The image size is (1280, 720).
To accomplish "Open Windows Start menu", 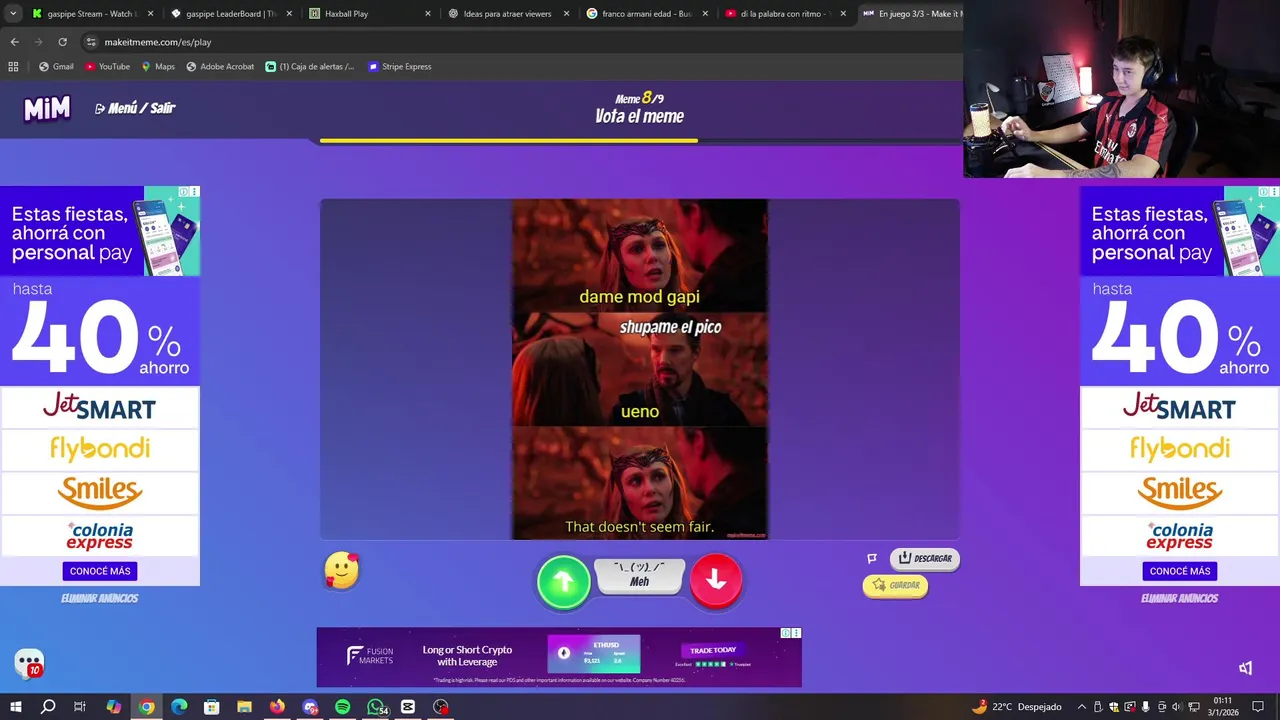I will tap(15, 707).
